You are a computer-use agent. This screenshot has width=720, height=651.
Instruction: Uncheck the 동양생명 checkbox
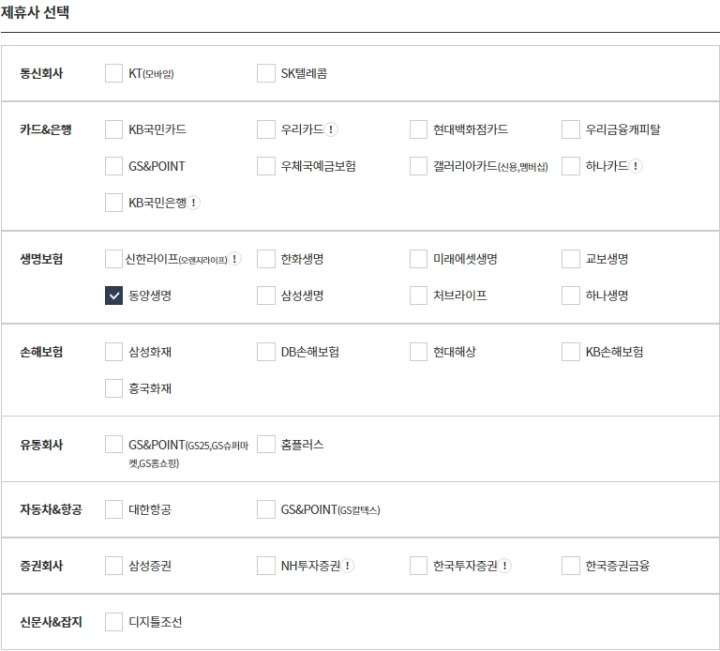pos(114,296)
